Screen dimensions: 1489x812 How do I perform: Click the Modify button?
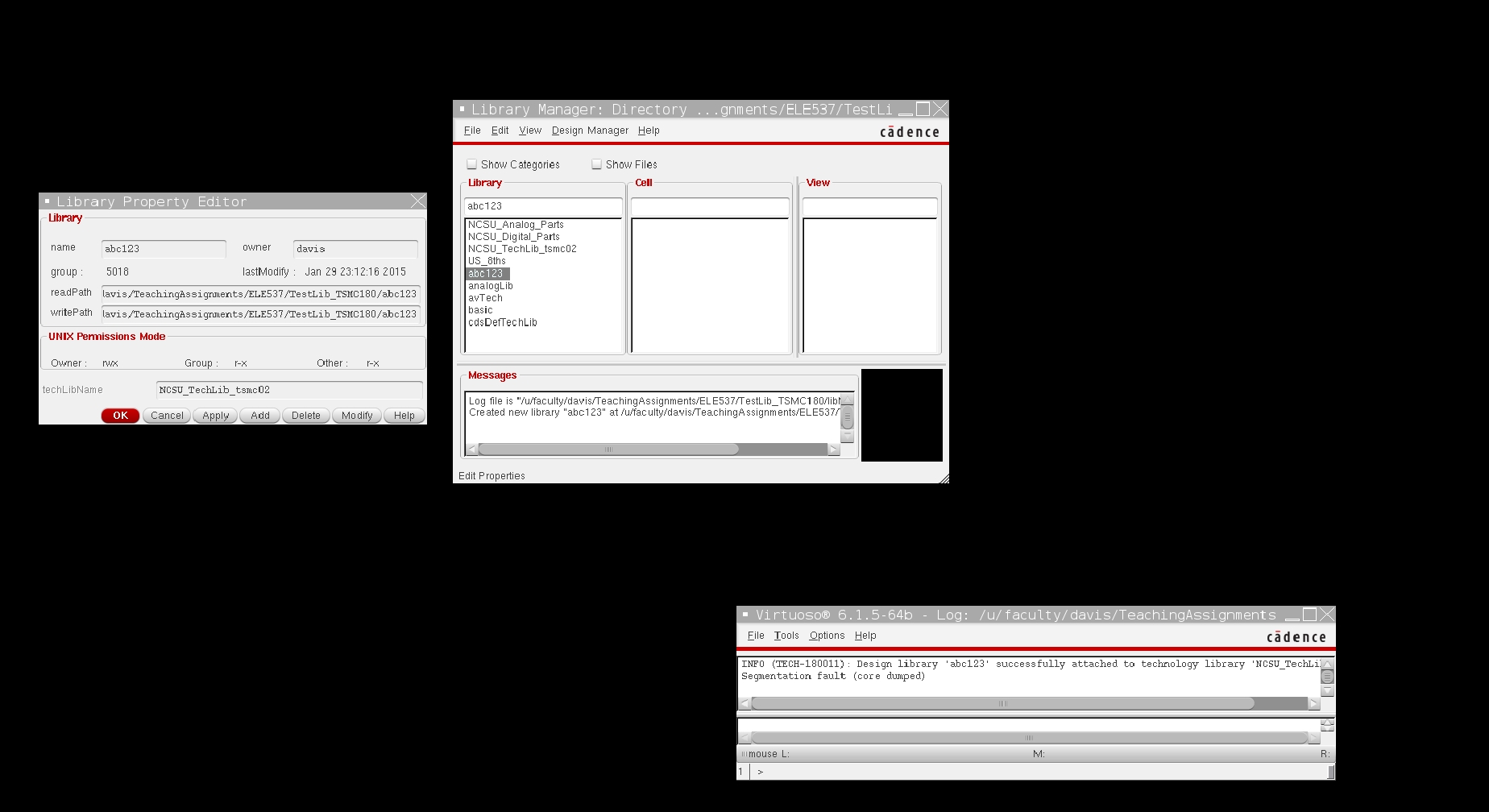coord(357,416)
